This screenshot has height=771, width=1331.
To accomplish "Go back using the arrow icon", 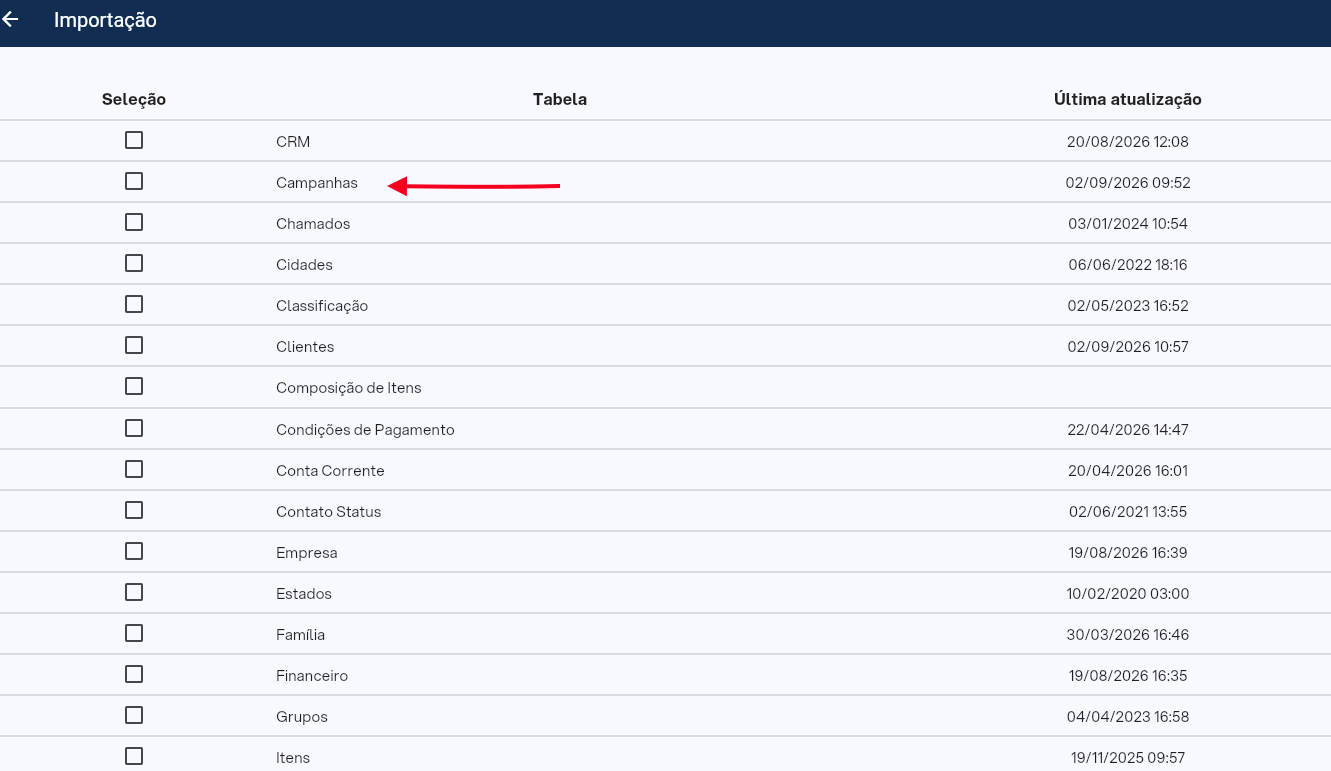I will click(11, 19).
